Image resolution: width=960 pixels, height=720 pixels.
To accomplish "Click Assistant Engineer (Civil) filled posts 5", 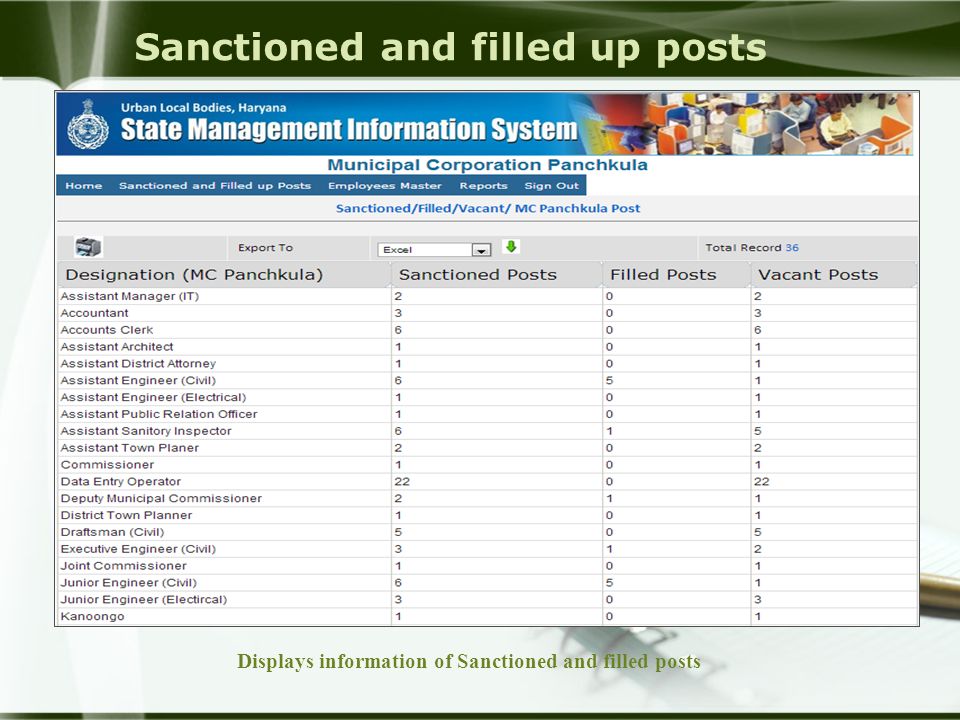I will tap(609, 381).
